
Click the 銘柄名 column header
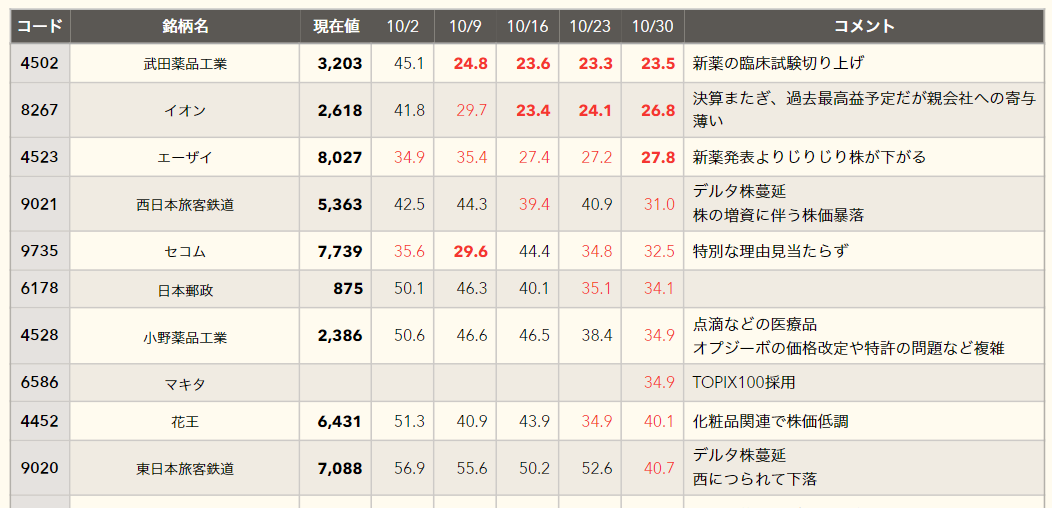(x=185, y=26)
